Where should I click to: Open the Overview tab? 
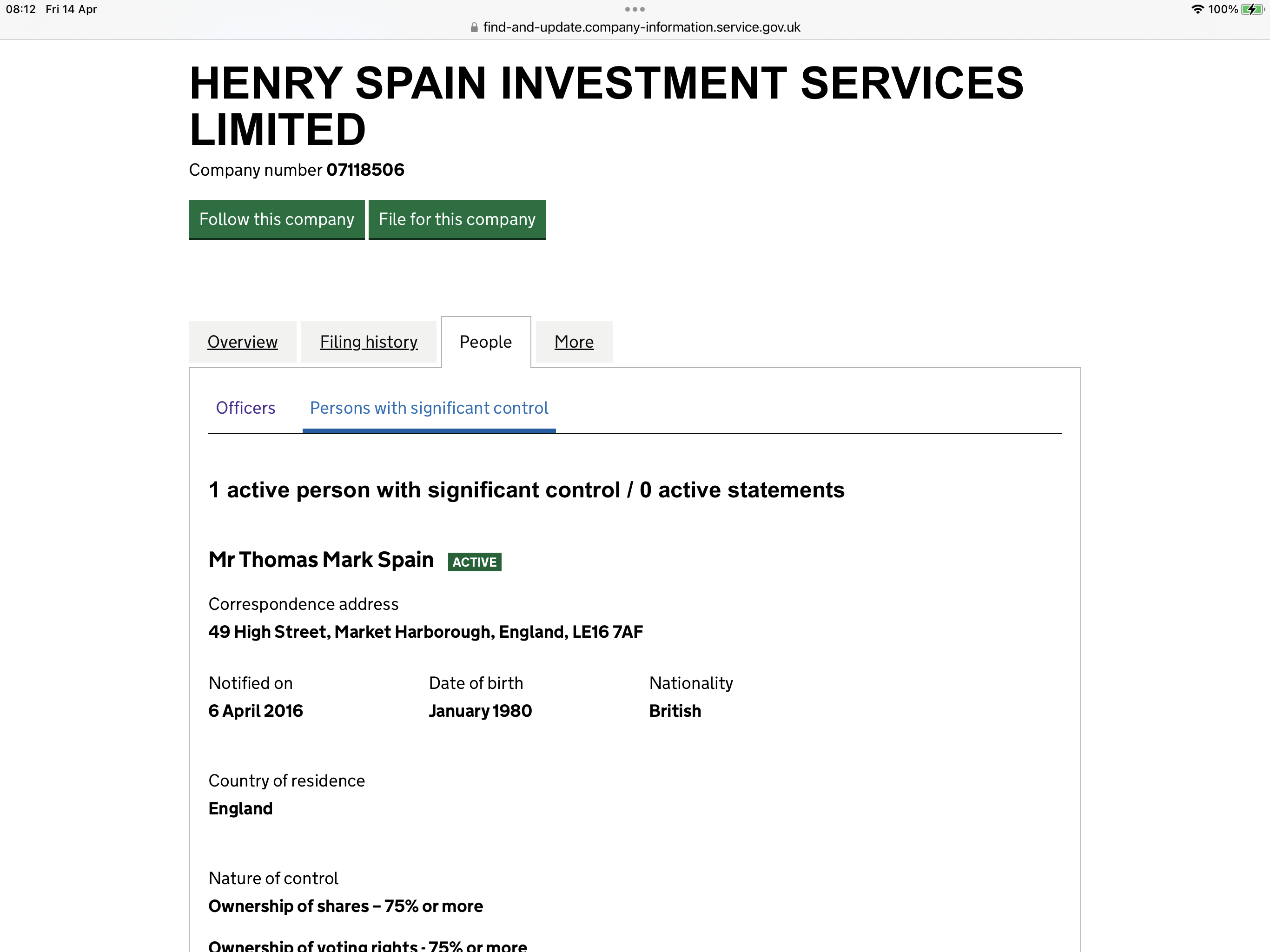click(x=242, y=342)
